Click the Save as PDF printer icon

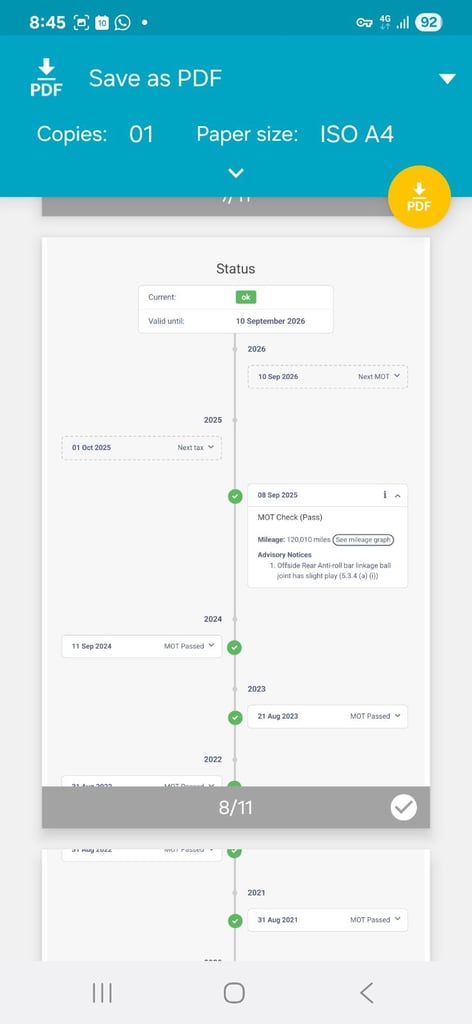pos(46,78)
